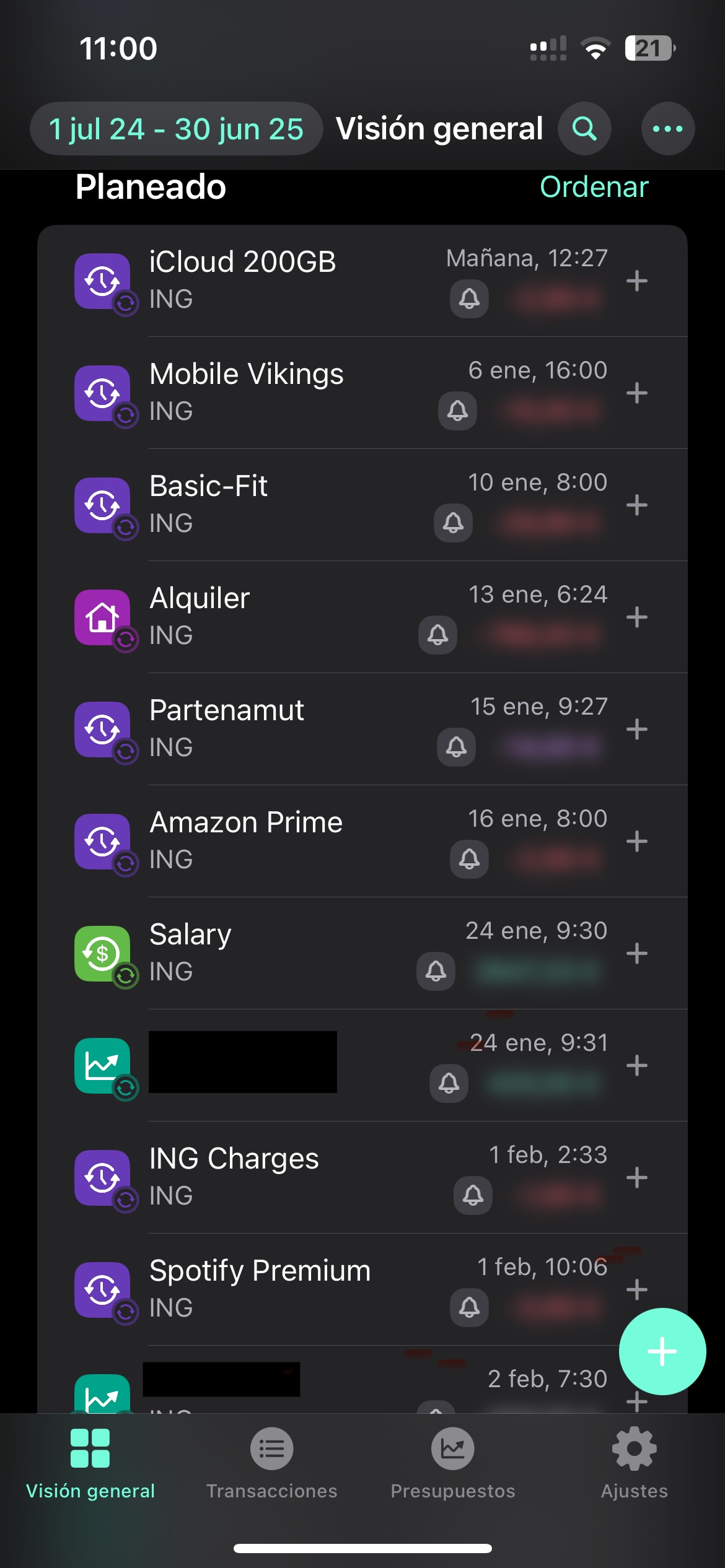Open the three-dots more options menu
This screenshot has height=1568, width=725.
pyautogui.click(x=667, y=129)
